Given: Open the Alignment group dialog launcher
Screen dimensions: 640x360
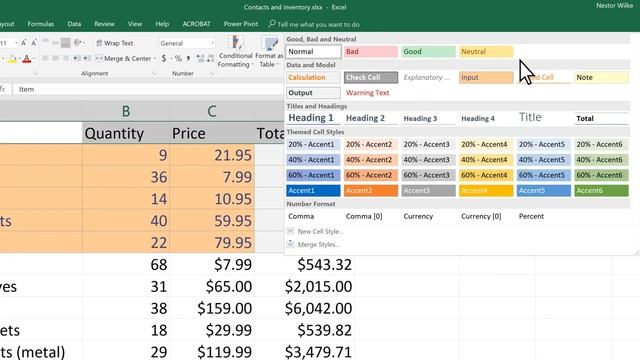Looking at the screenshot, I should [154, 73].
